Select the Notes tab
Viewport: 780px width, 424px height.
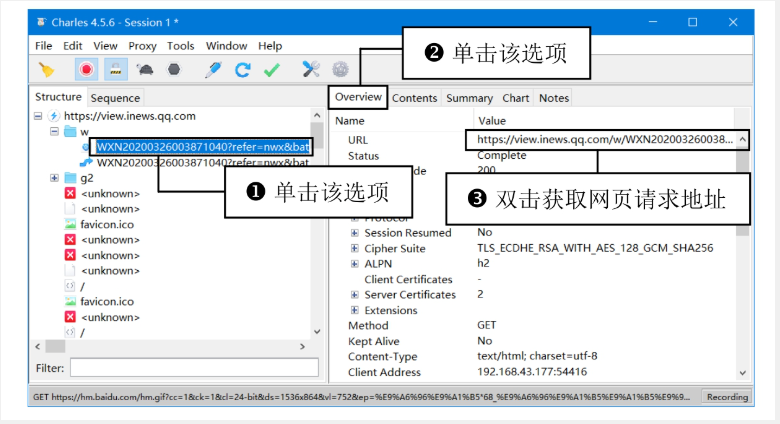point(554,98)
